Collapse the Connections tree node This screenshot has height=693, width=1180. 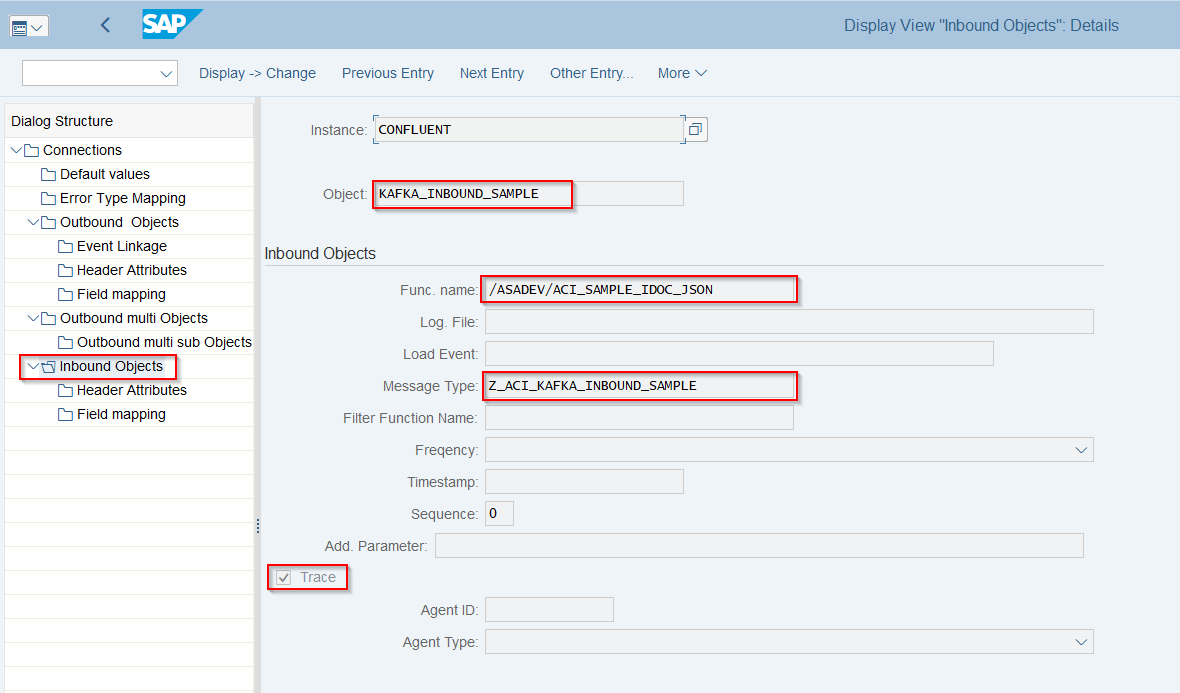coord(16,150)
